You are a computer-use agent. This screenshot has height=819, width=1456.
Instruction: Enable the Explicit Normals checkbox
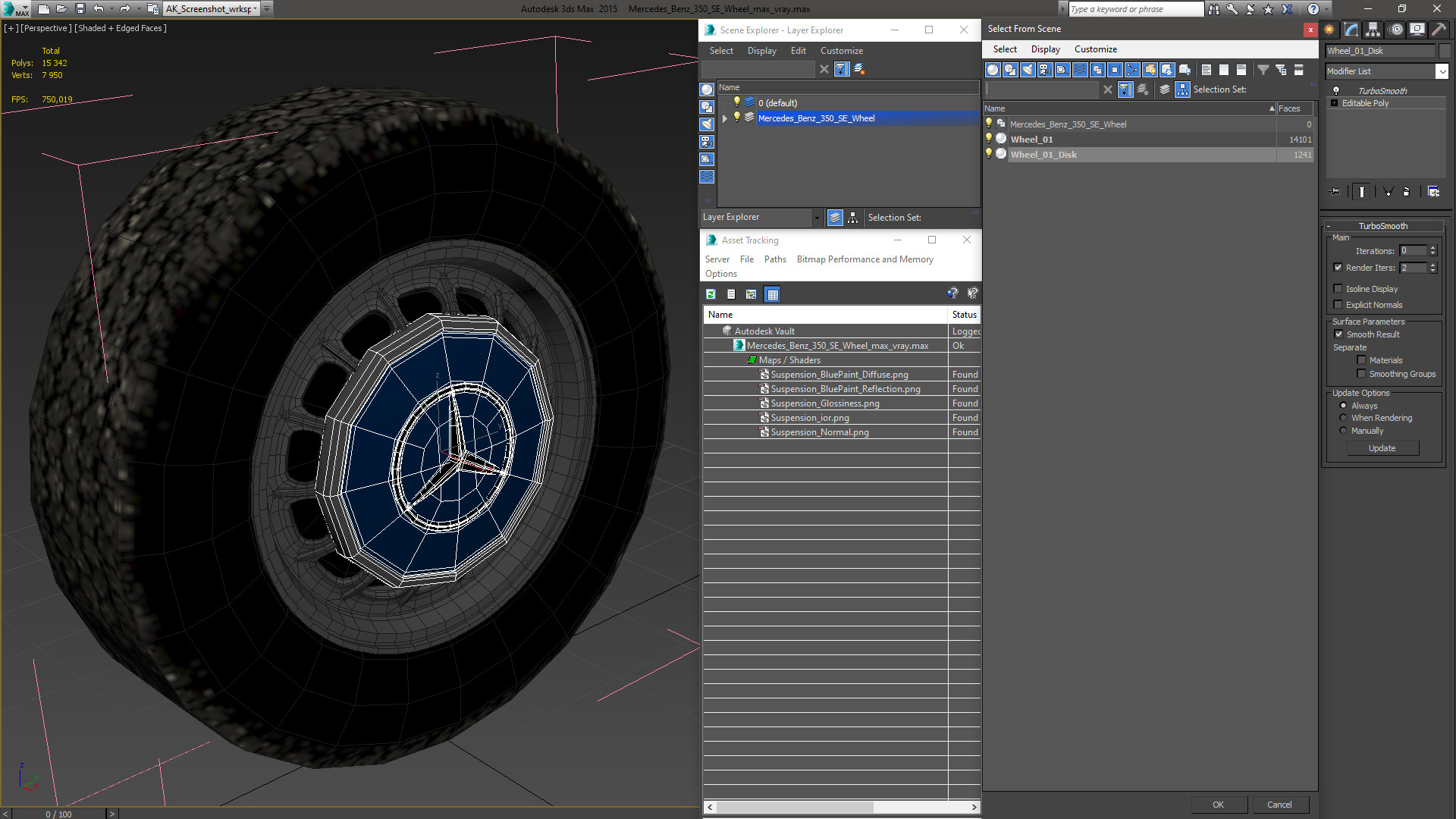pos(1338,304)
